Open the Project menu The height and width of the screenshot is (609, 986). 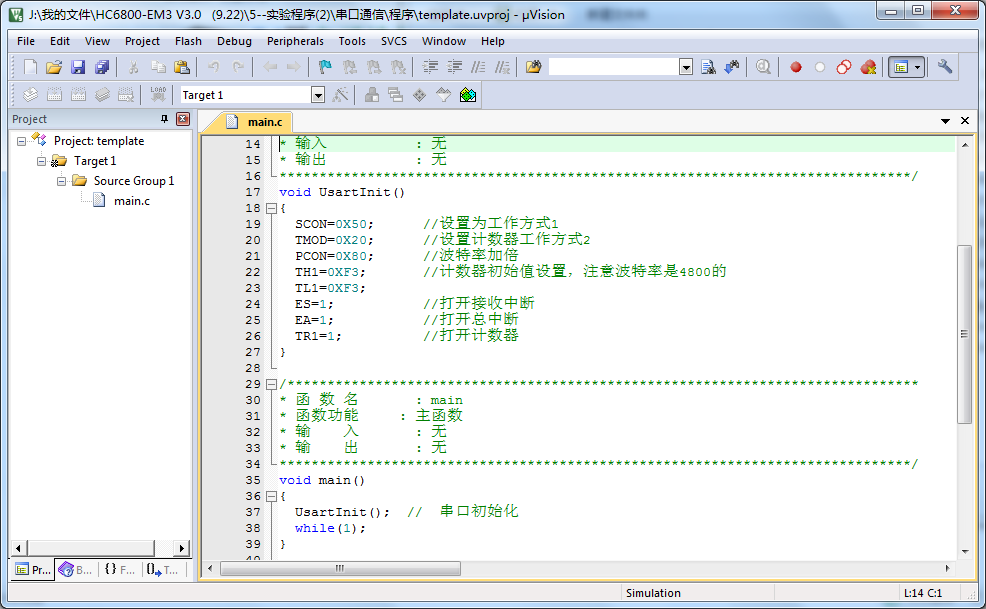[142, 41]
